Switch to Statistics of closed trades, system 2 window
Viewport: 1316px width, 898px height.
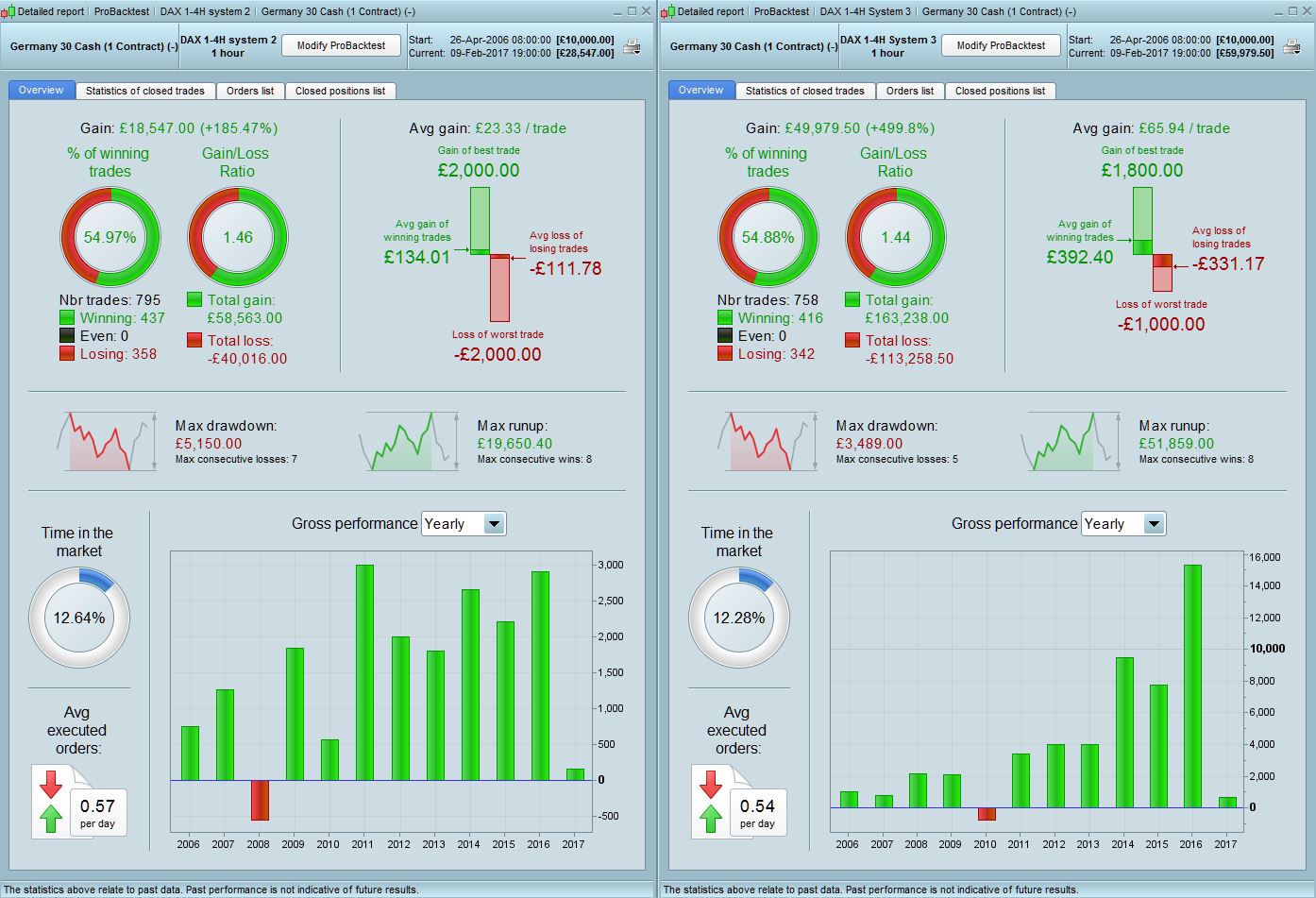coord(144,91)
